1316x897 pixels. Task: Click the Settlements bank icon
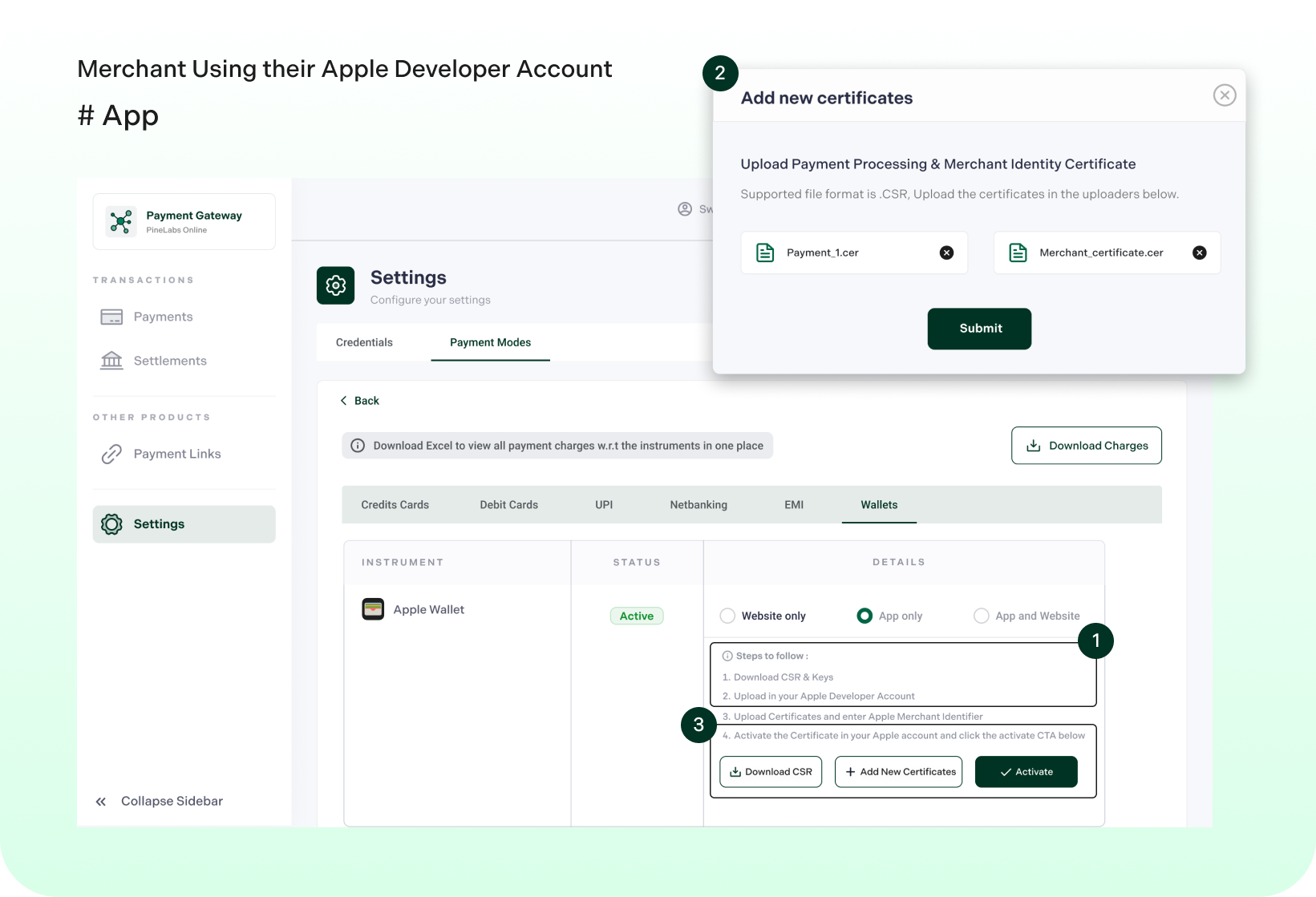click(112, 360)
